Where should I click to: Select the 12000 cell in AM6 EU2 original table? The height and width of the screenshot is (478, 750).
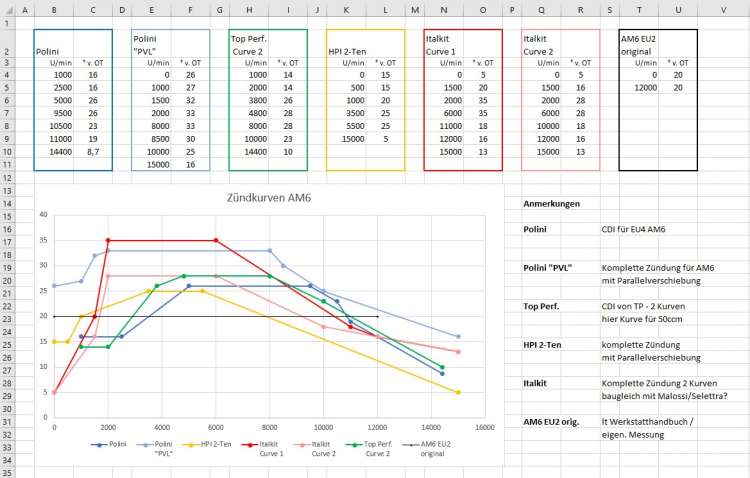pyautogui.click(x=641, y=87)
